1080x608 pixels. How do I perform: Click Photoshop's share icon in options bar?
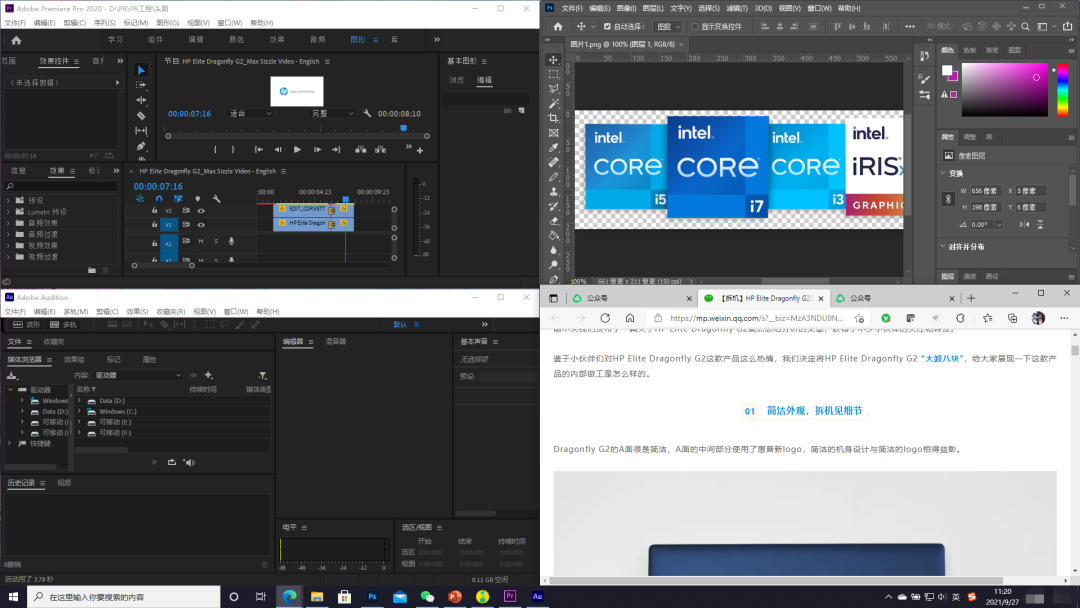1068,27
